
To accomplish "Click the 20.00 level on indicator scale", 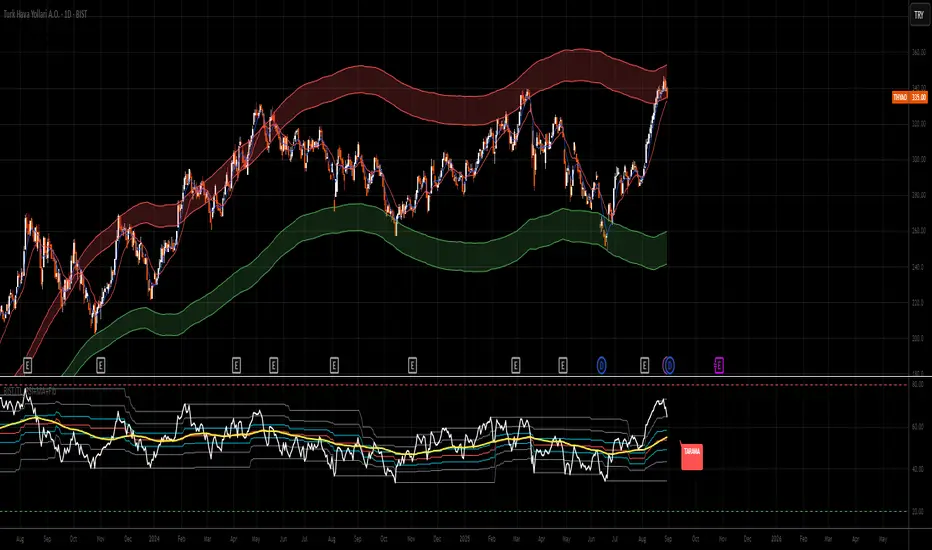I will (918, 511).
